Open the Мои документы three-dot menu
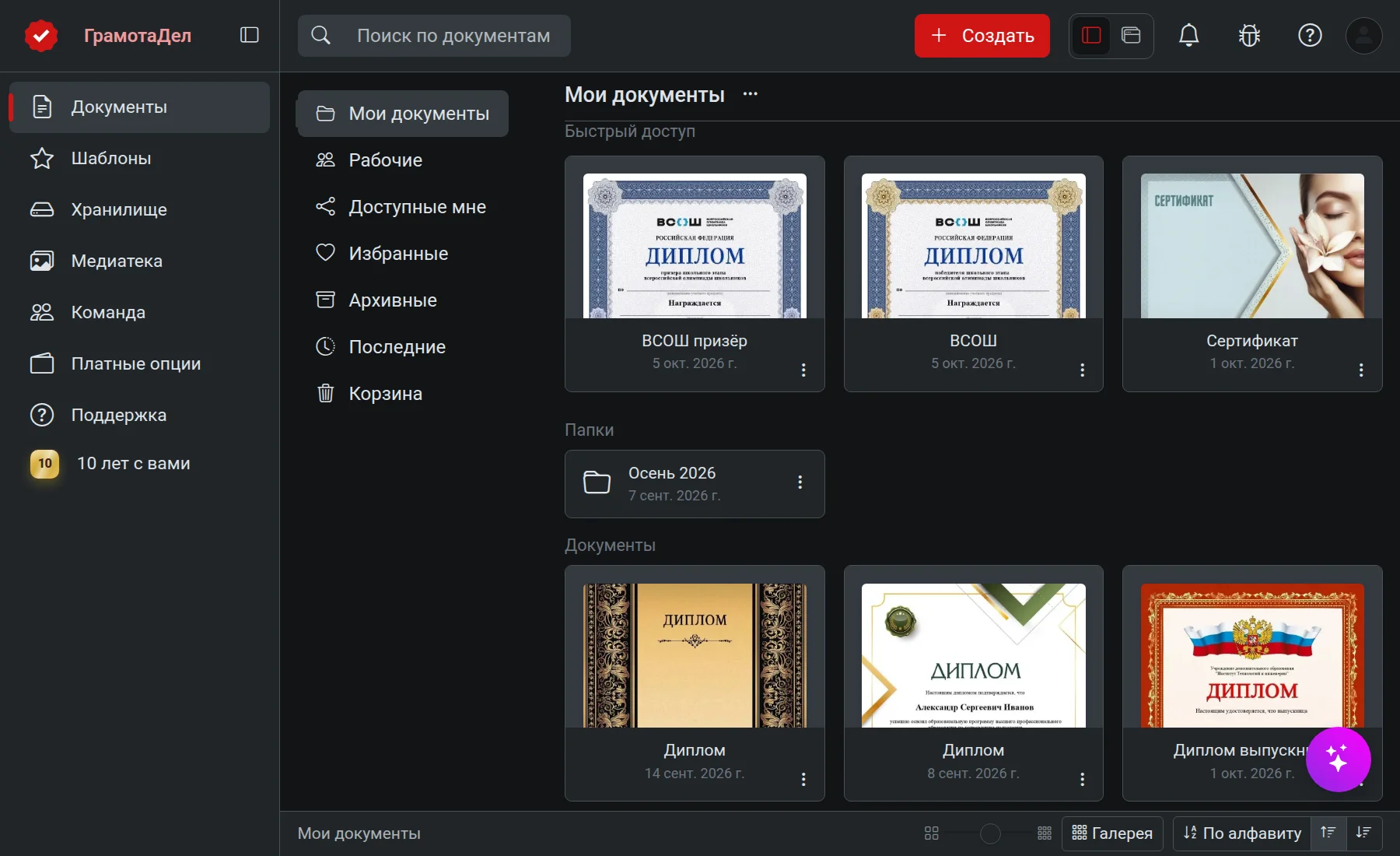This screenshot has height=856, width=1400. (x=750, y=94)
